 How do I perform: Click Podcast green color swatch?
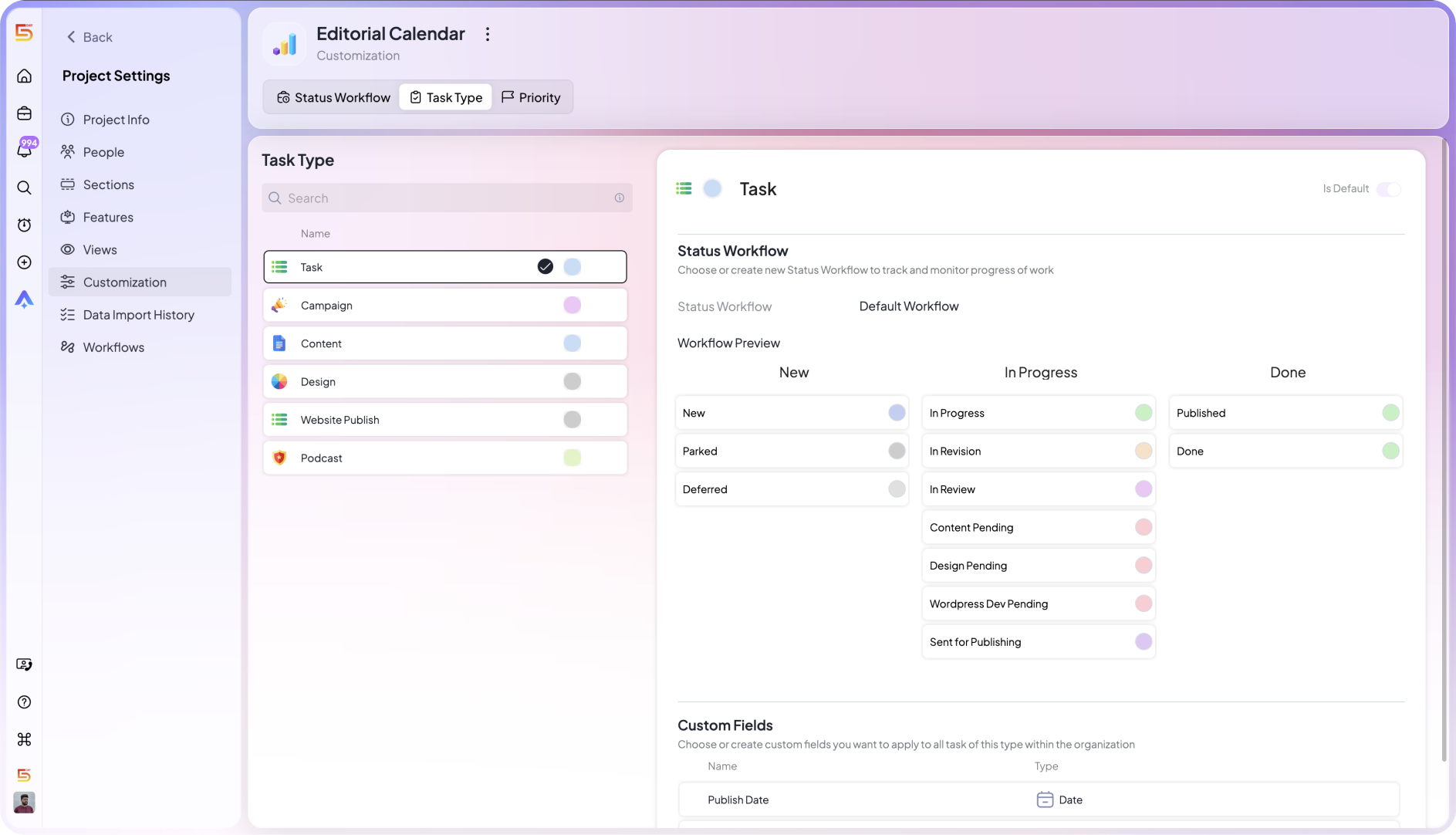coord(572,458)
